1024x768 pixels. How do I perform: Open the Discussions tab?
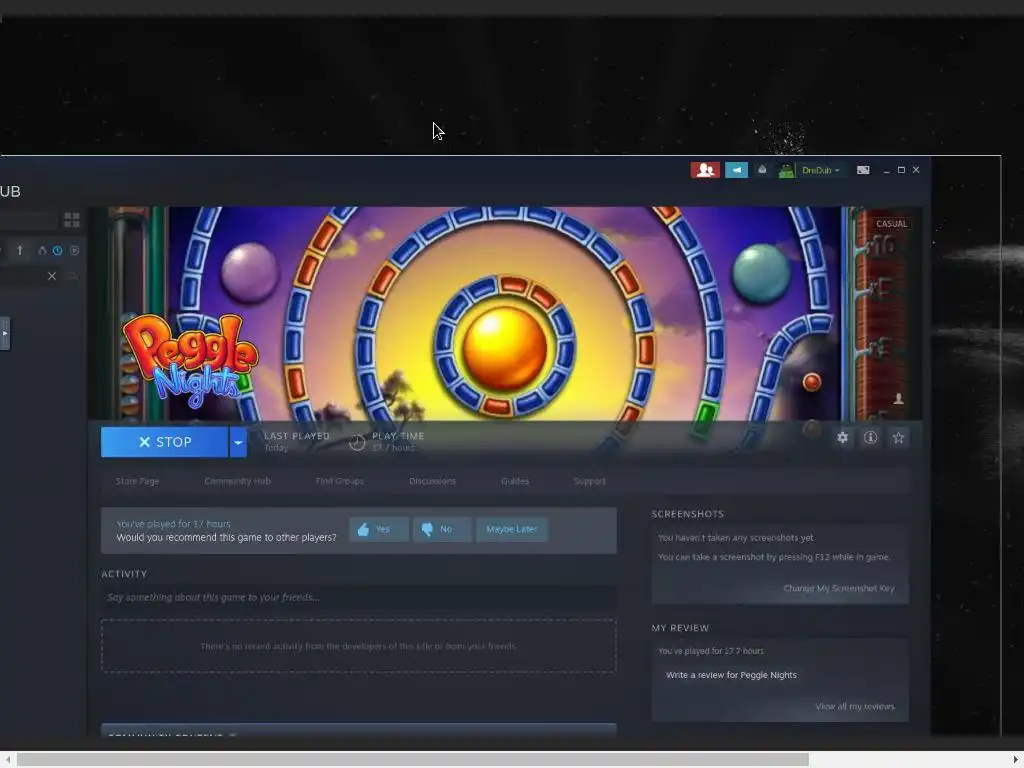[x=432, y=481]
